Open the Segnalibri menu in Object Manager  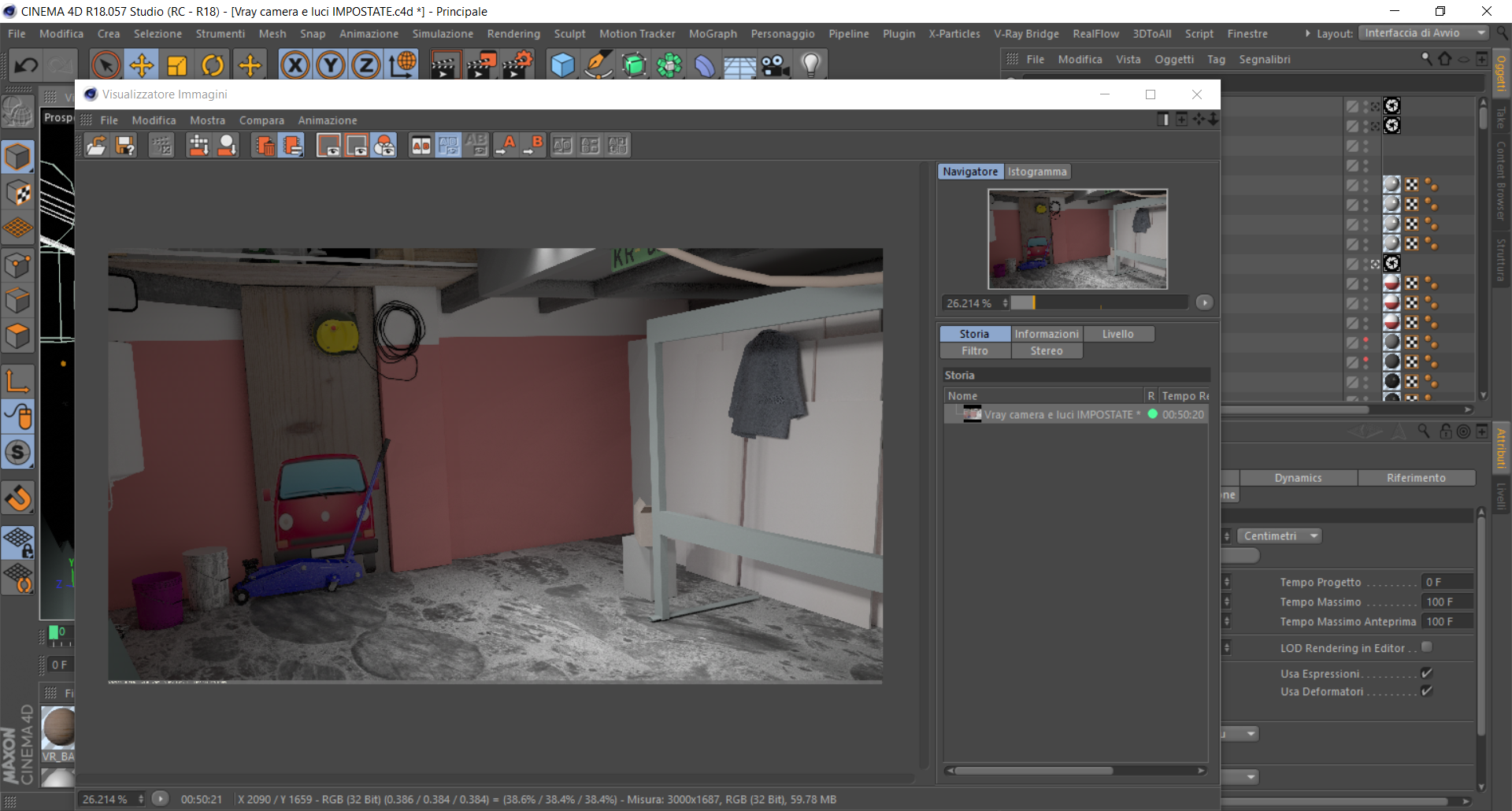[1264, 60]
